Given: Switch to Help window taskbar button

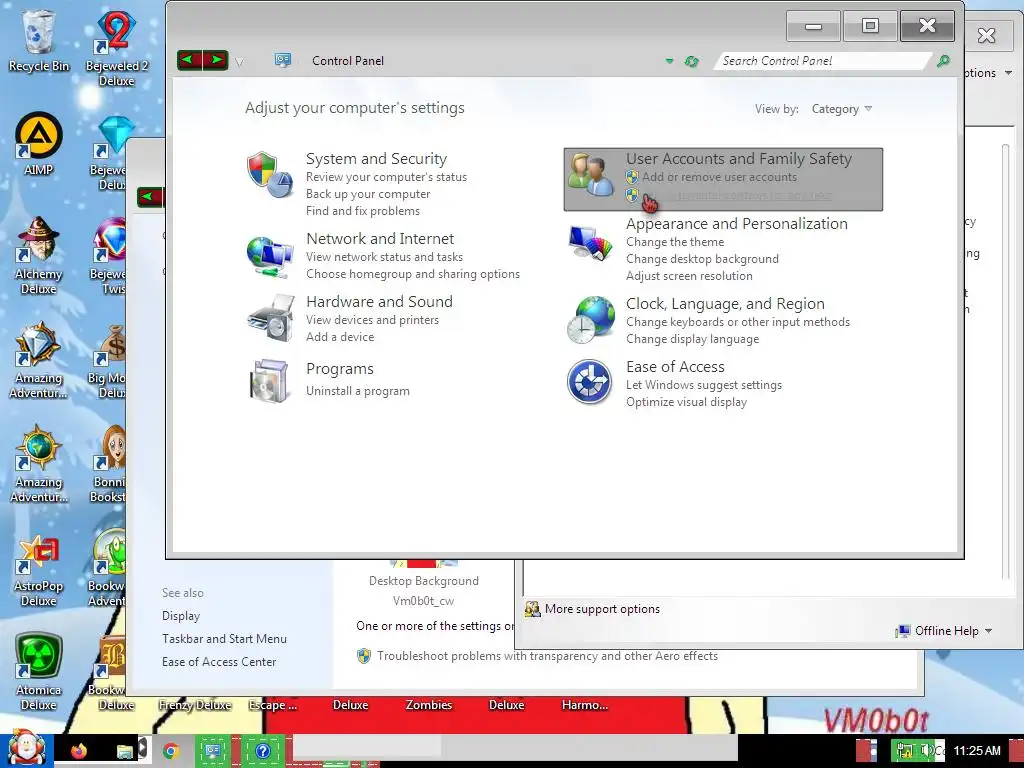Looking at the screenshot, I should 263,751.
